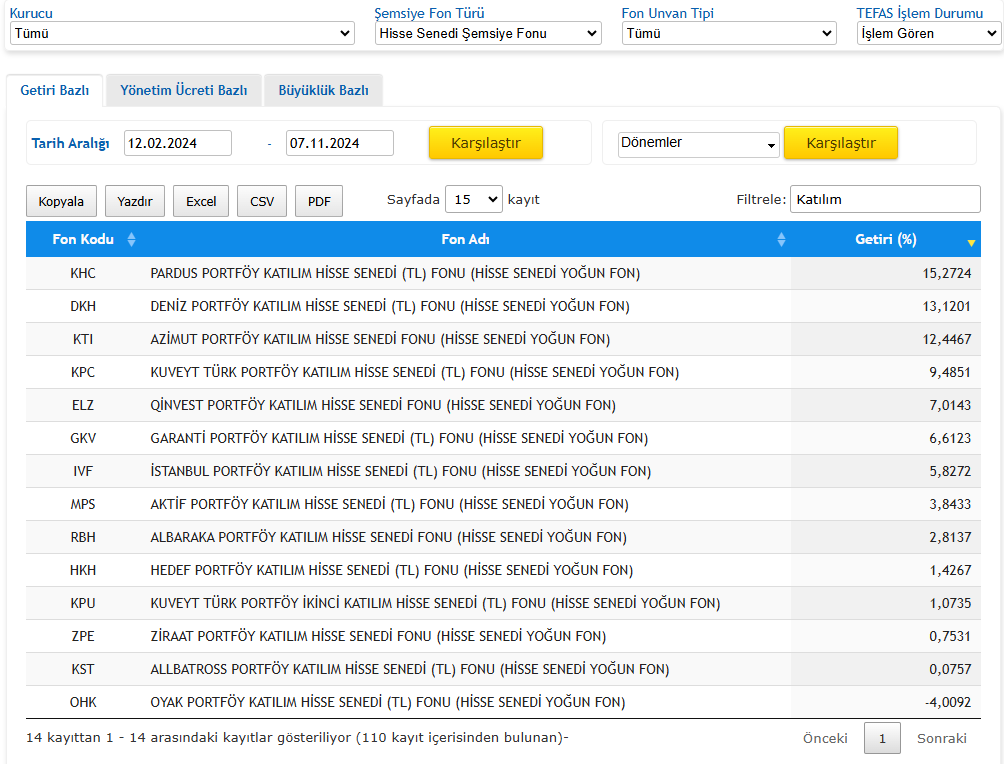Click the ALBARAKA PORTFÖY KATILIM fund name
This screenshot has width=1004, height=764.
point(389,537)
